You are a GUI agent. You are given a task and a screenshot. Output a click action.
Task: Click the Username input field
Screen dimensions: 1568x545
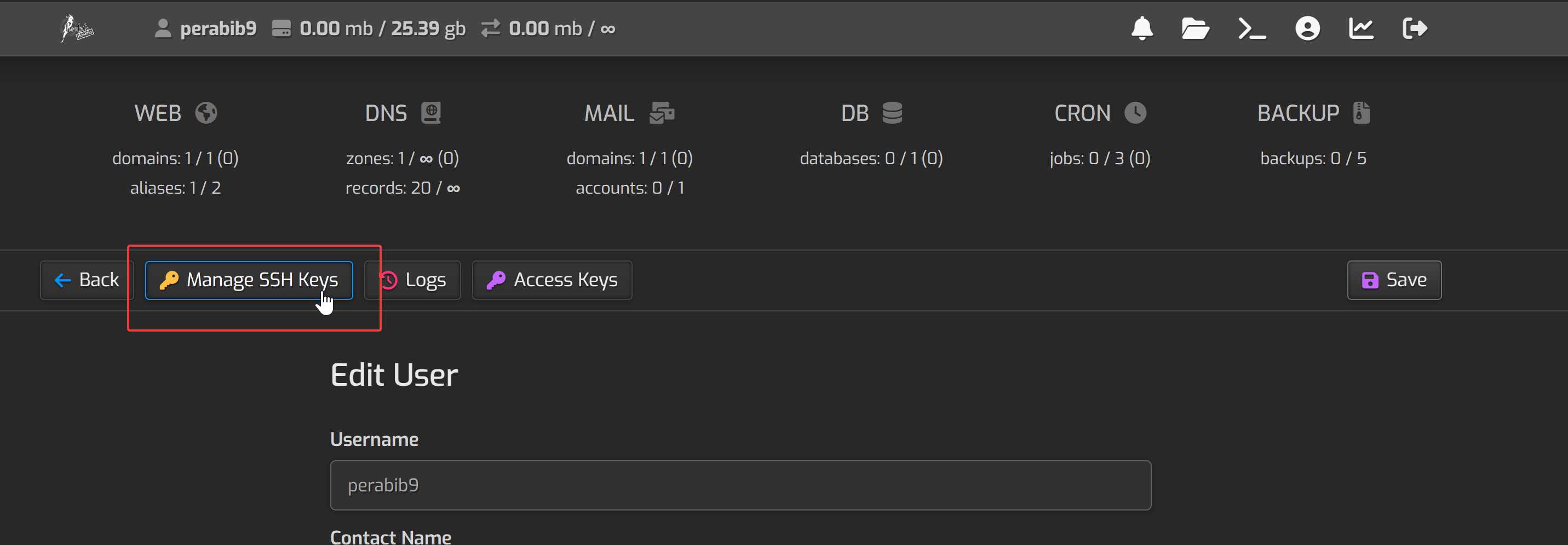point(740,485)
